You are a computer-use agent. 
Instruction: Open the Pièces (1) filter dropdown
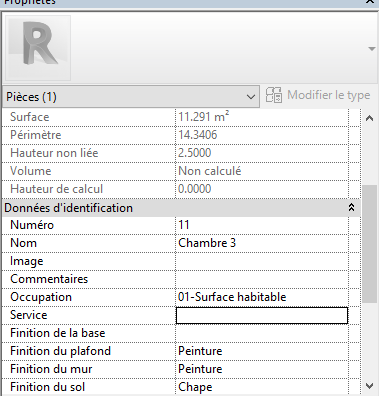131,97
